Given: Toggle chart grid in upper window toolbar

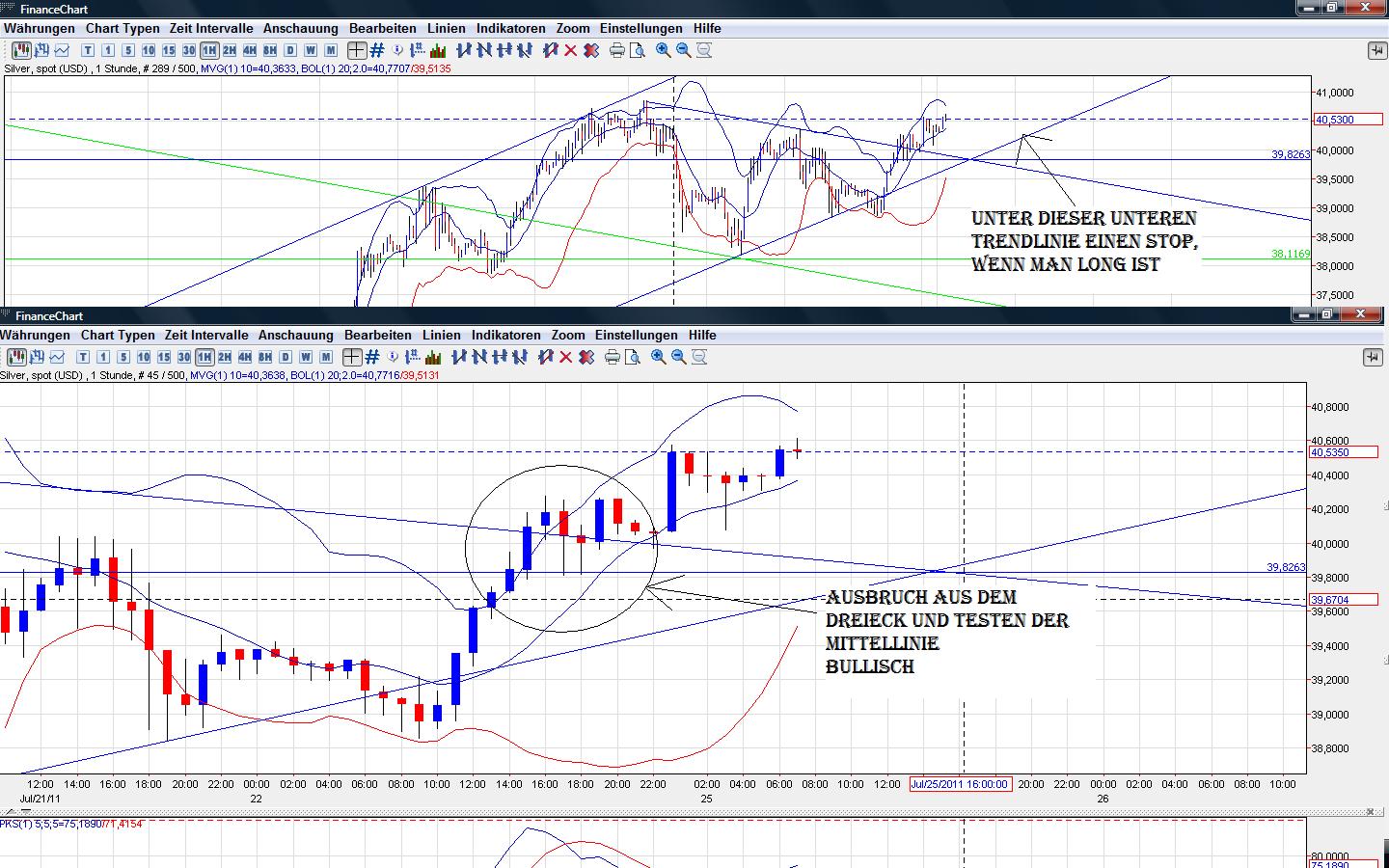Looking at the screenshot, I should [x=377, y=50].
